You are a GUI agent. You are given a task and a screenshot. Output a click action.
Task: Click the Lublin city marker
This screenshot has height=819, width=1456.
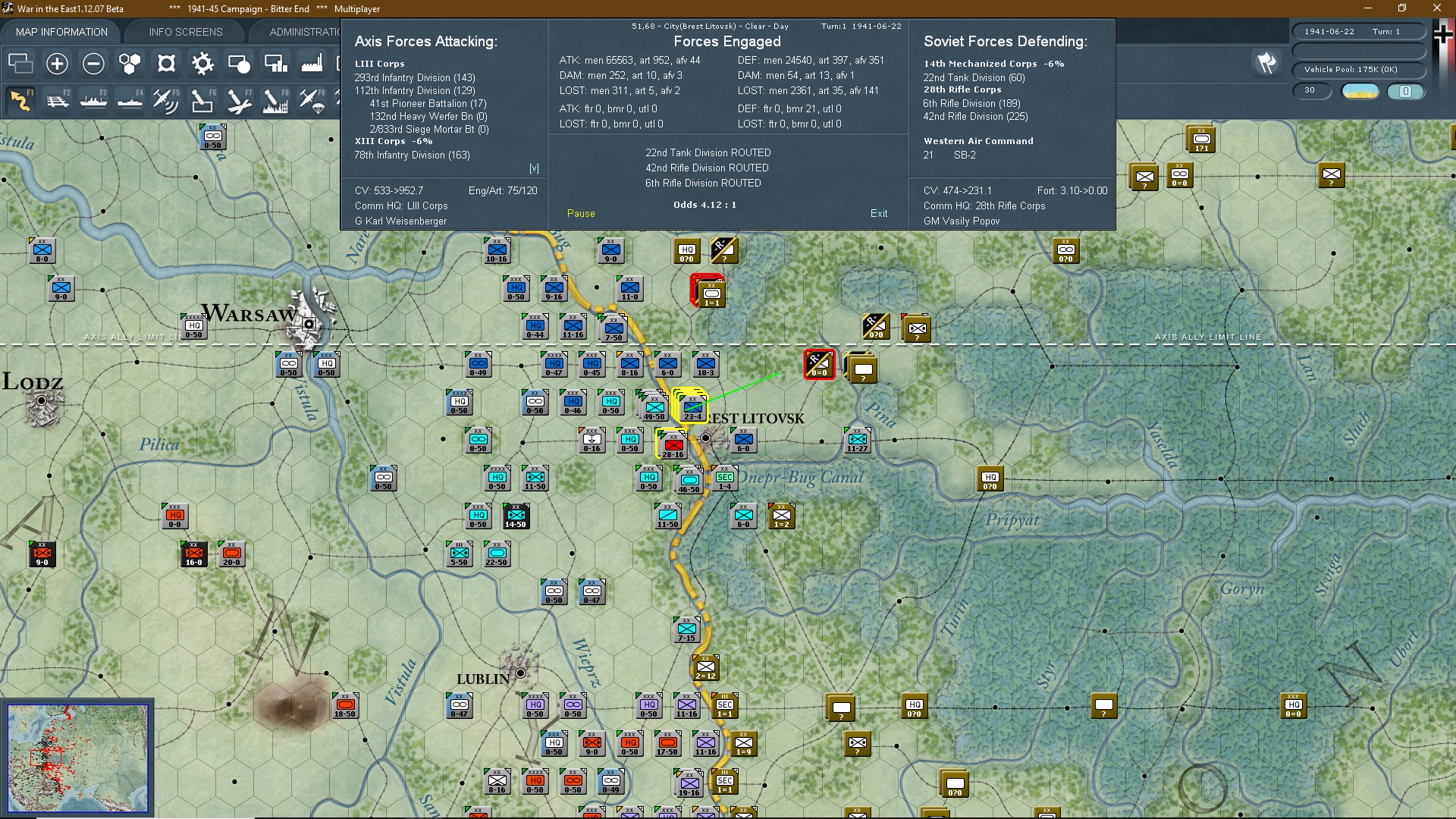click(520, 673)
